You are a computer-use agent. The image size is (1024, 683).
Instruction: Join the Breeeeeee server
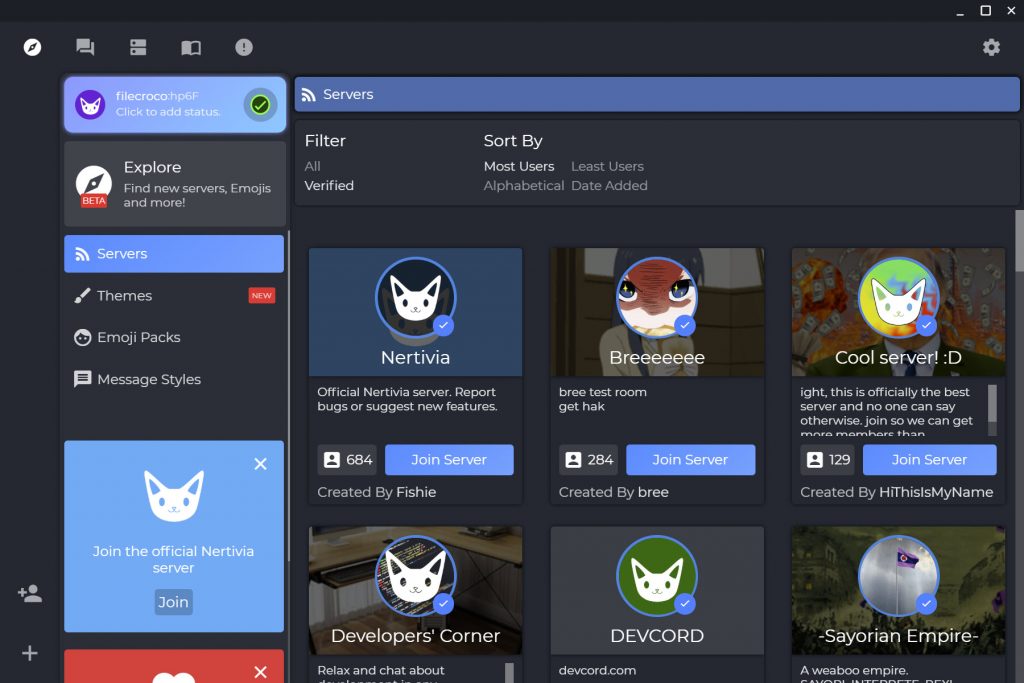pyautogui.click(x=690, y=460)
